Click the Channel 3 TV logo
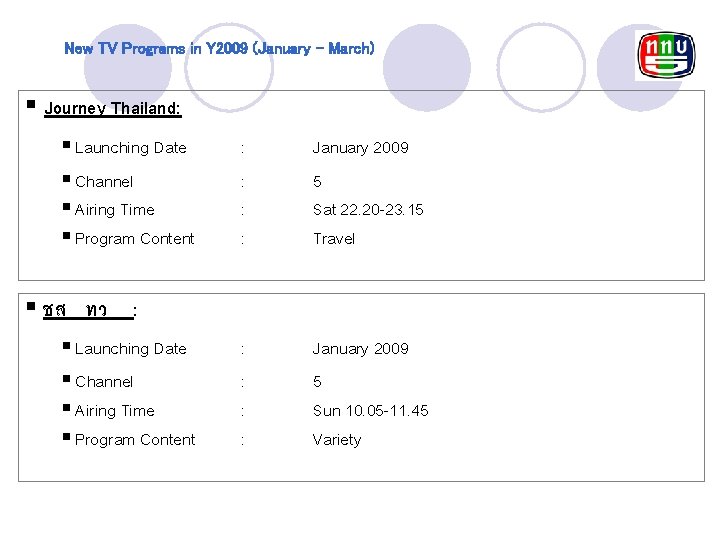The width and height of the screenshot is (720, 540). click(664, 55)
